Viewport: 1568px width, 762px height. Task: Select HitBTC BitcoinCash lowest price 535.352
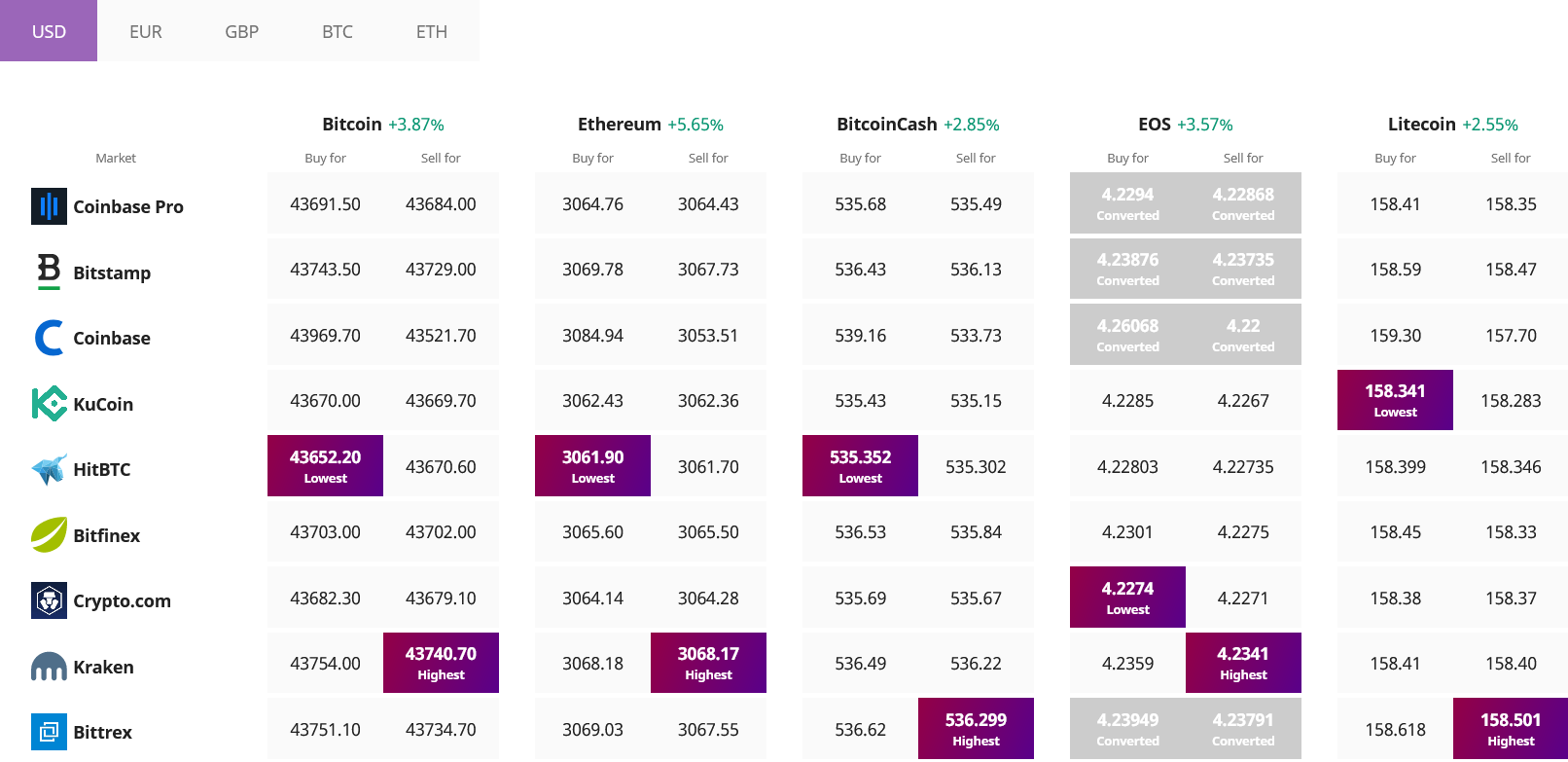pos(860,465)
